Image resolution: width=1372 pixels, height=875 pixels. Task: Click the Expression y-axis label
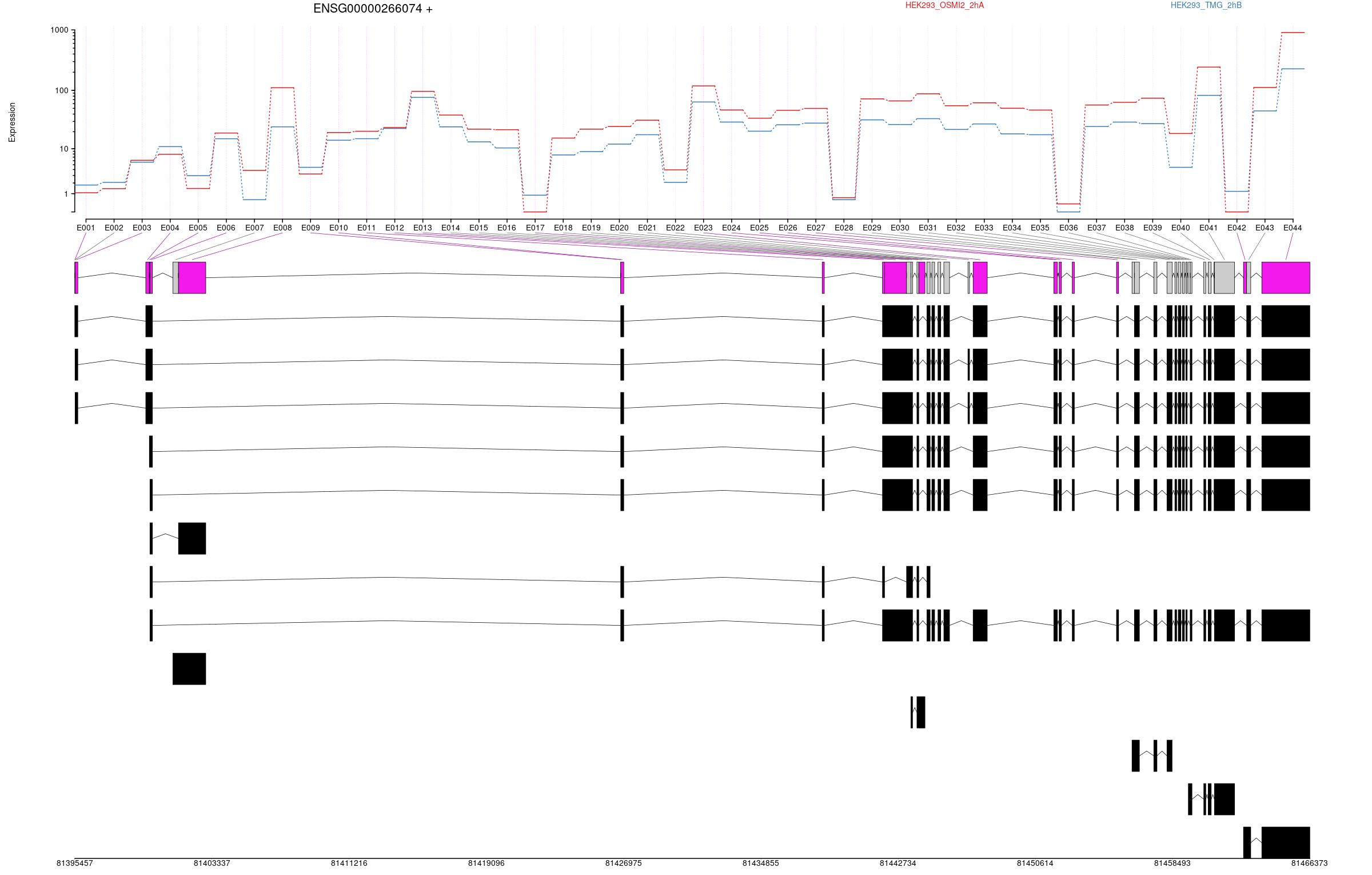(12, 122)
